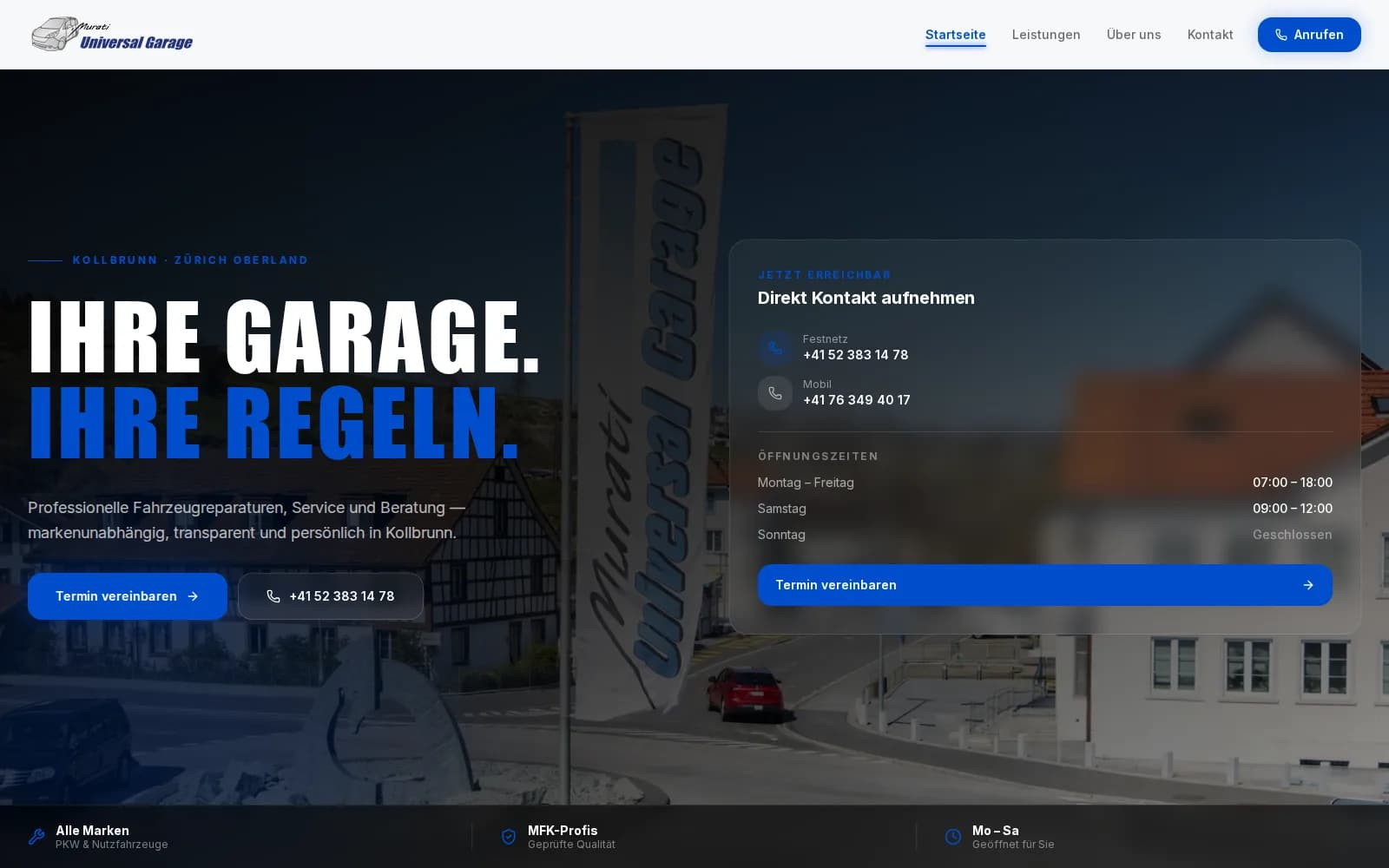Click the Direkt Kontakt aufnehmen heading

(x=866, y=298)
